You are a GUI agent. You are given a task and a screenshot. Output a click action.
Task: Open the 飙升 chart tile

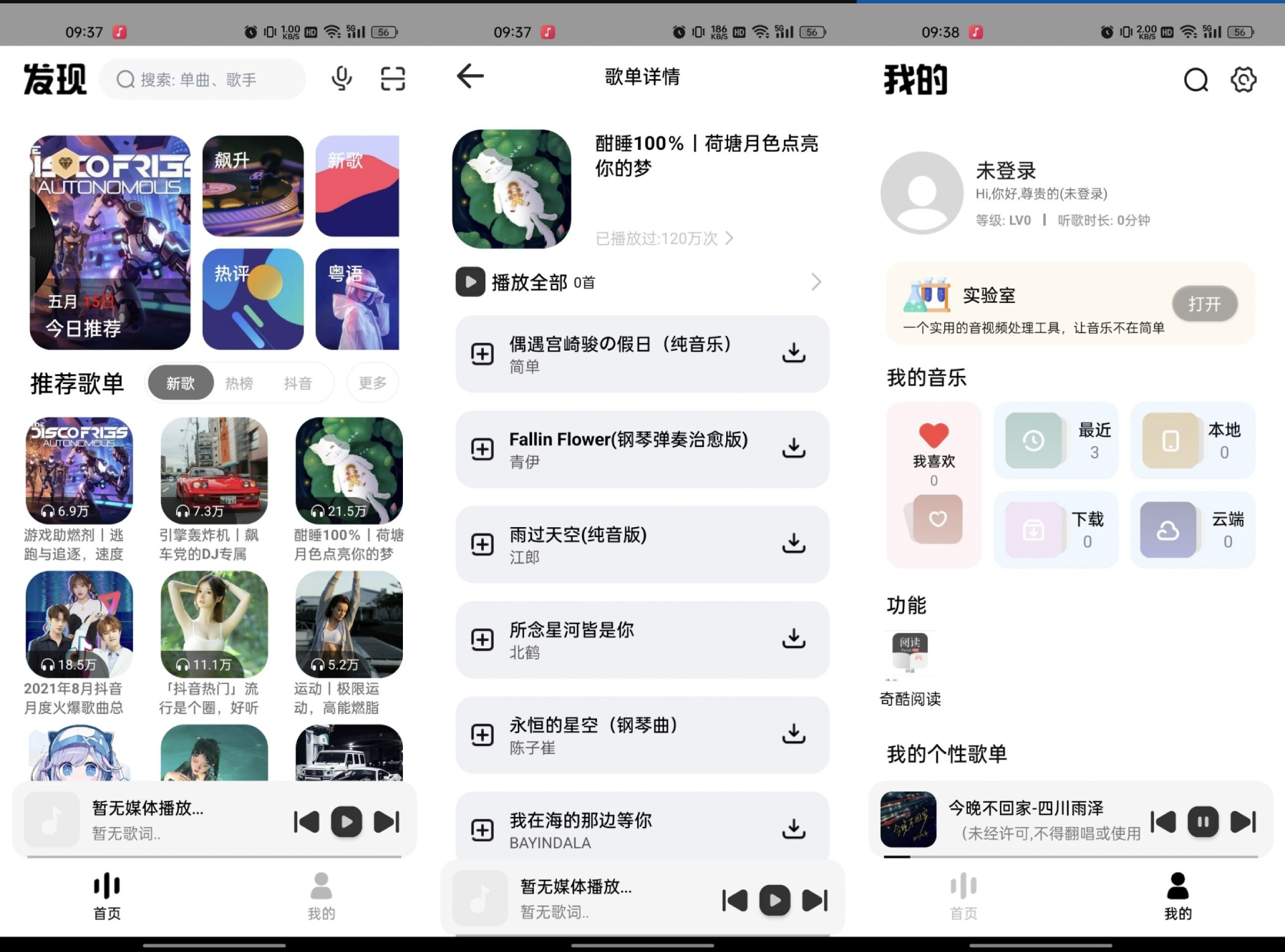(x=253, y=186)
